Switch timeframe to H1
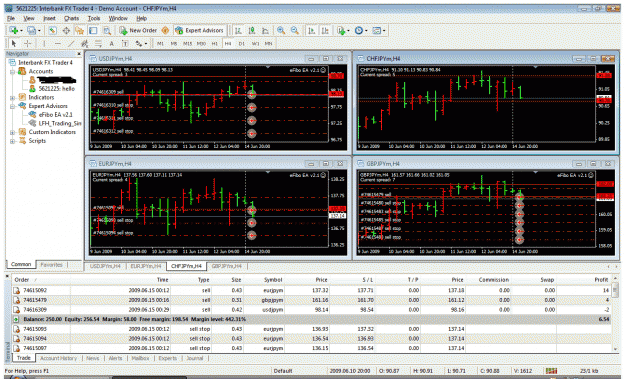Viewport: 625px width, 379px height. [x=214, y=43]
